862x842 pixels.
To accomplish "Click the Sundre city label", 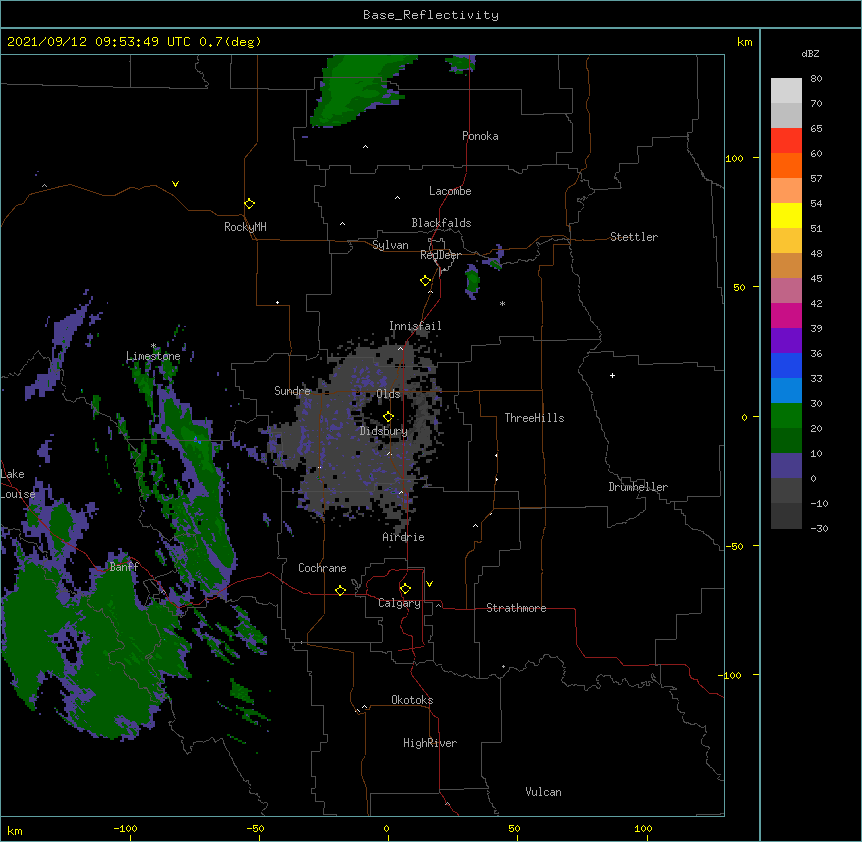I will point(292,391).
